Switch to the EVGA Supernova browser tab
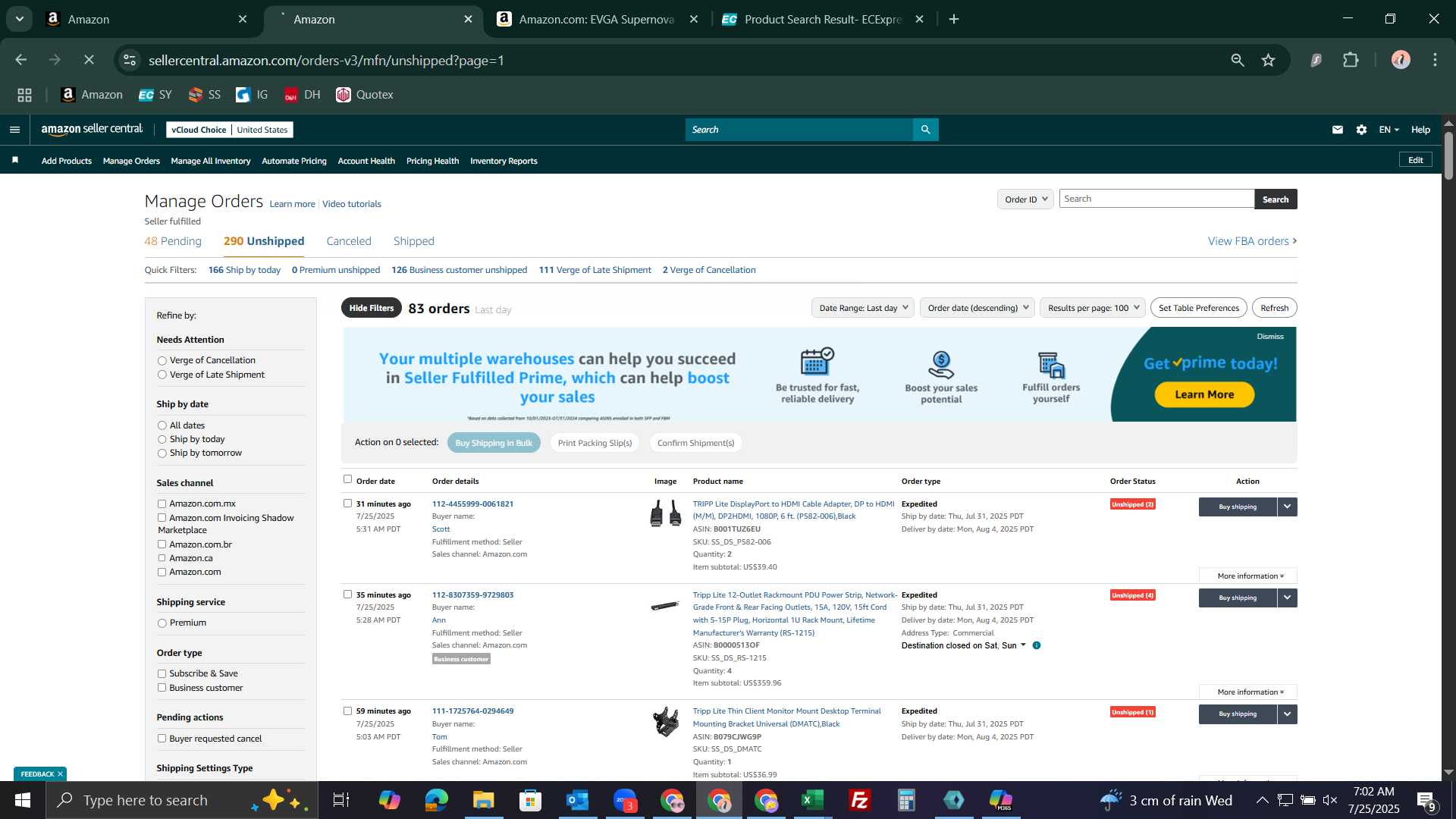This screenshot has height=819, width=1456. click(x=597, y=20)
